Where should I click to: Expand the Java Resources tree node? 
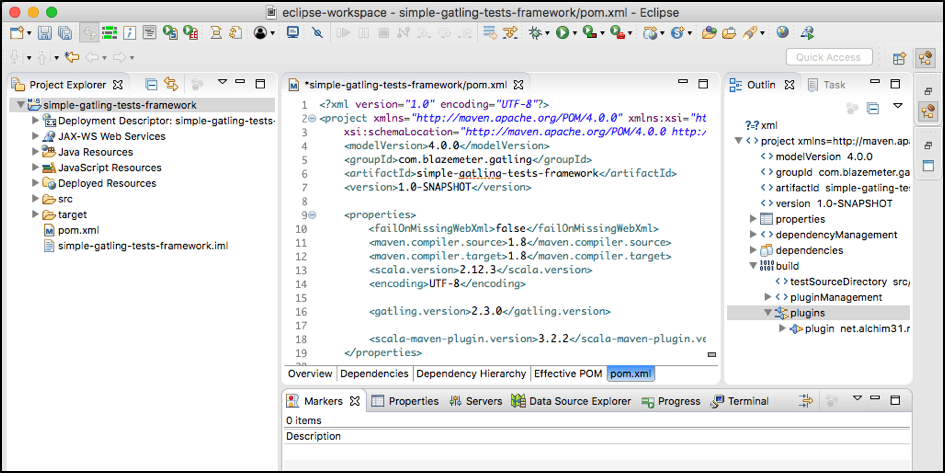tap(36, 152)
